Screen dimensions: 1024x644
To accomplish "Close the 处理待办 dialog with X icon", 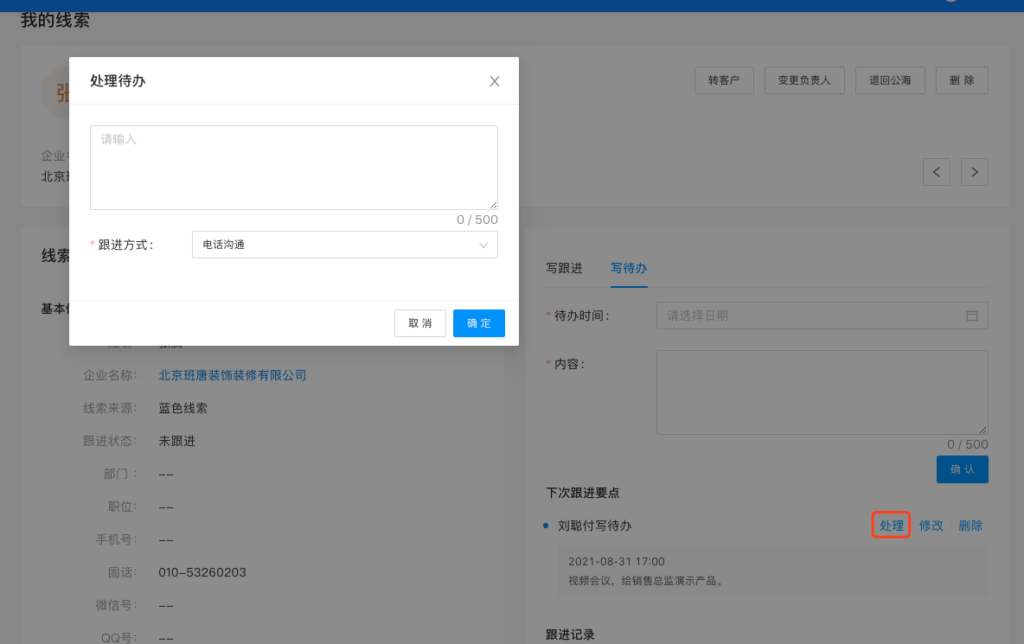I will 494,81.
